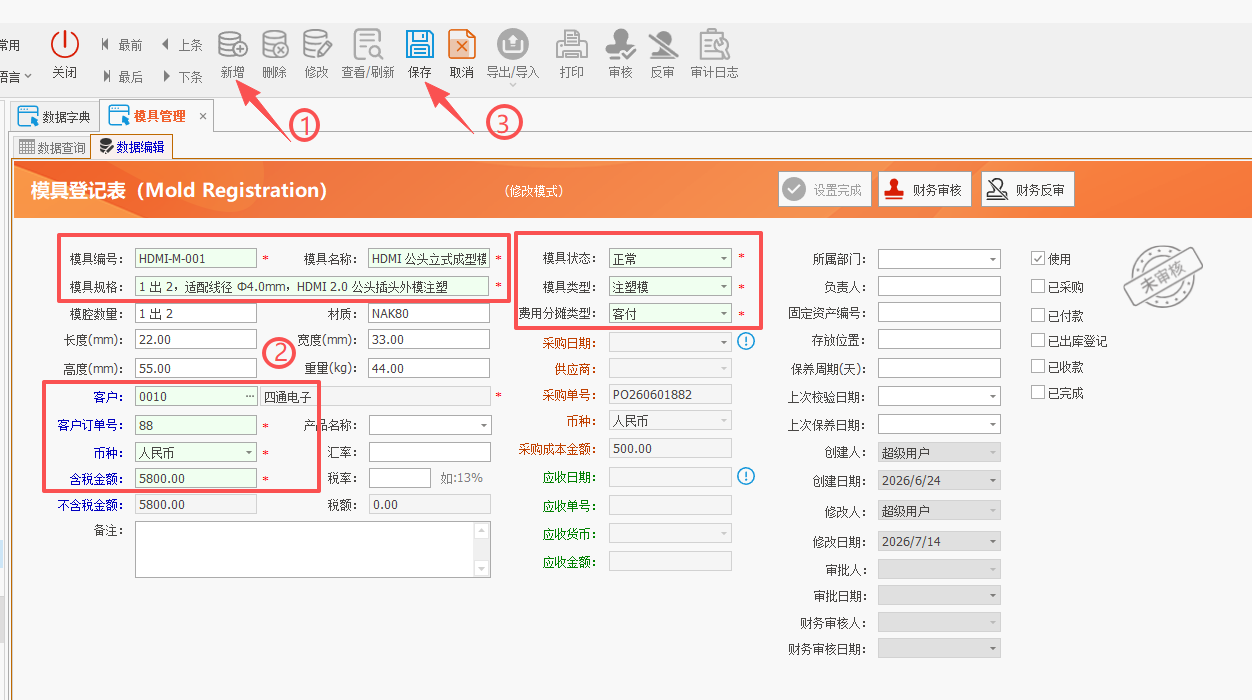Switch to the 数据查询 subtab

pos(52,147)
